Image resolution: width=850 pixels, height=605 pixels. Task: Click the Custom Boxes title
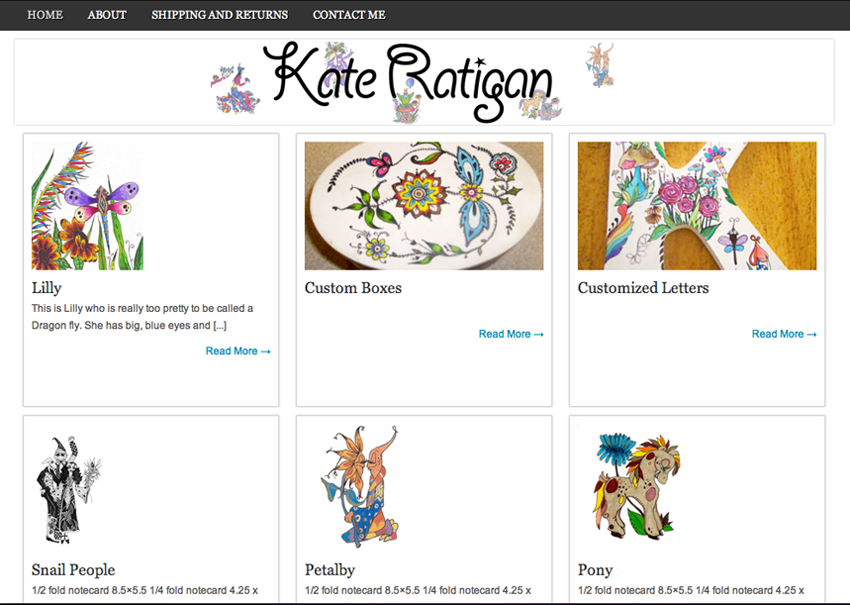[353, 288]
